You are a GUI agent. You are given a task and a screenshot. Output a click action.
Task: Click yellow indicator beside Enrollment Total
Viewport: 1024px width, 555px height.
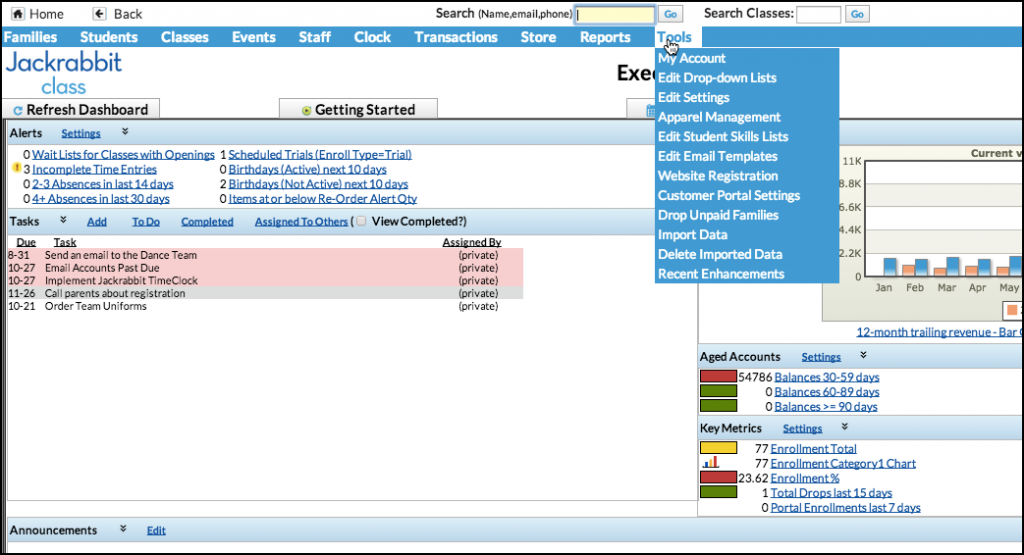tap(718, 448)
